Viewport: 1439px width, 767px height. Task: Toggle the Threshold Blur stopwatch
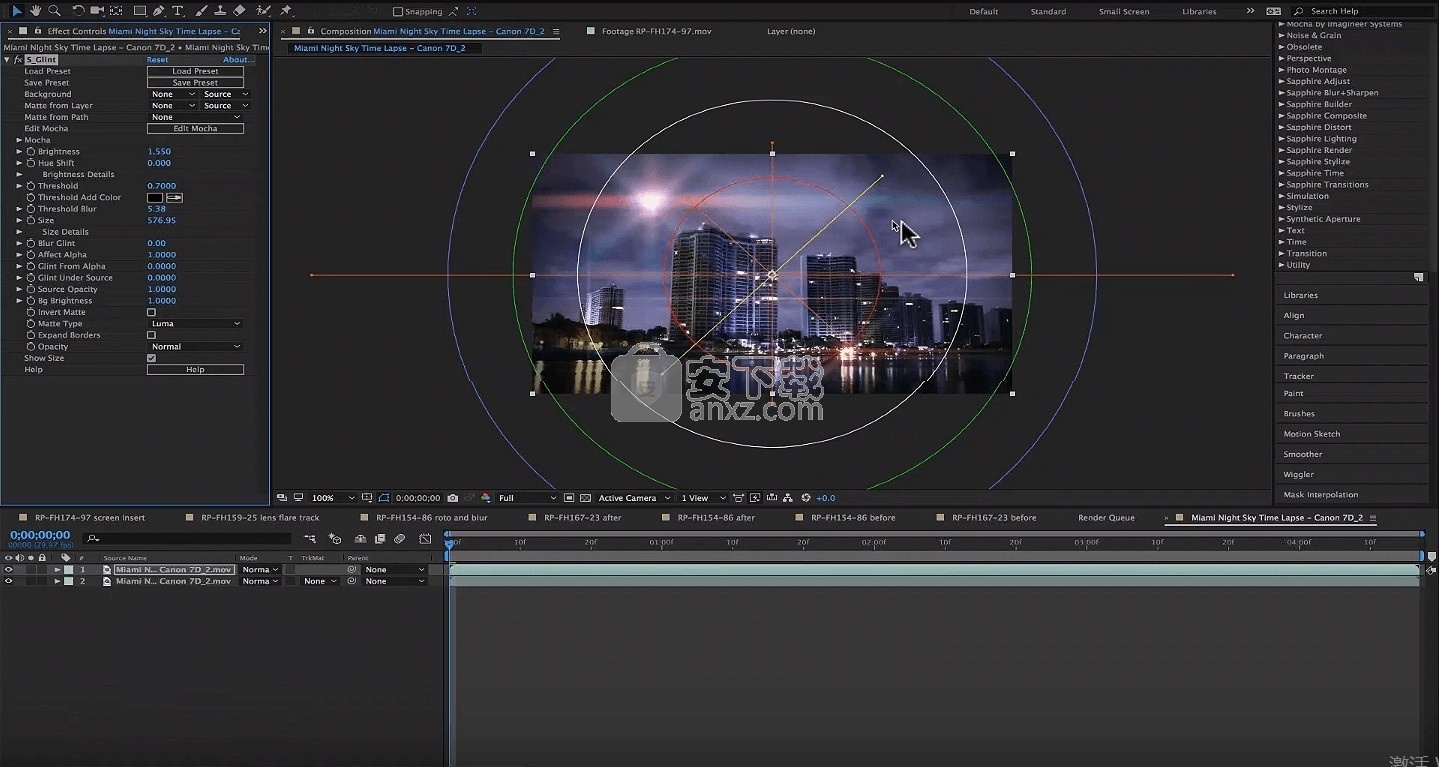pyautogui.click(x=31, y=209)
